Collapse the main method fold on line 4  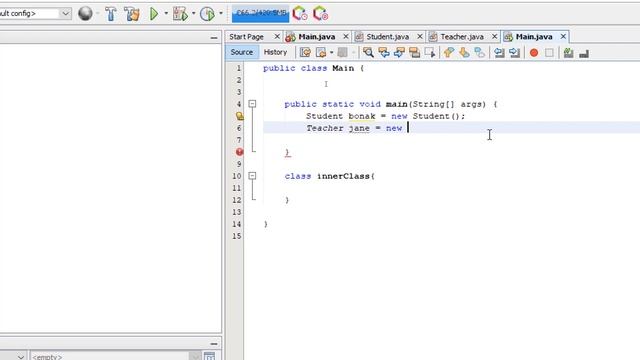point(252,104)
